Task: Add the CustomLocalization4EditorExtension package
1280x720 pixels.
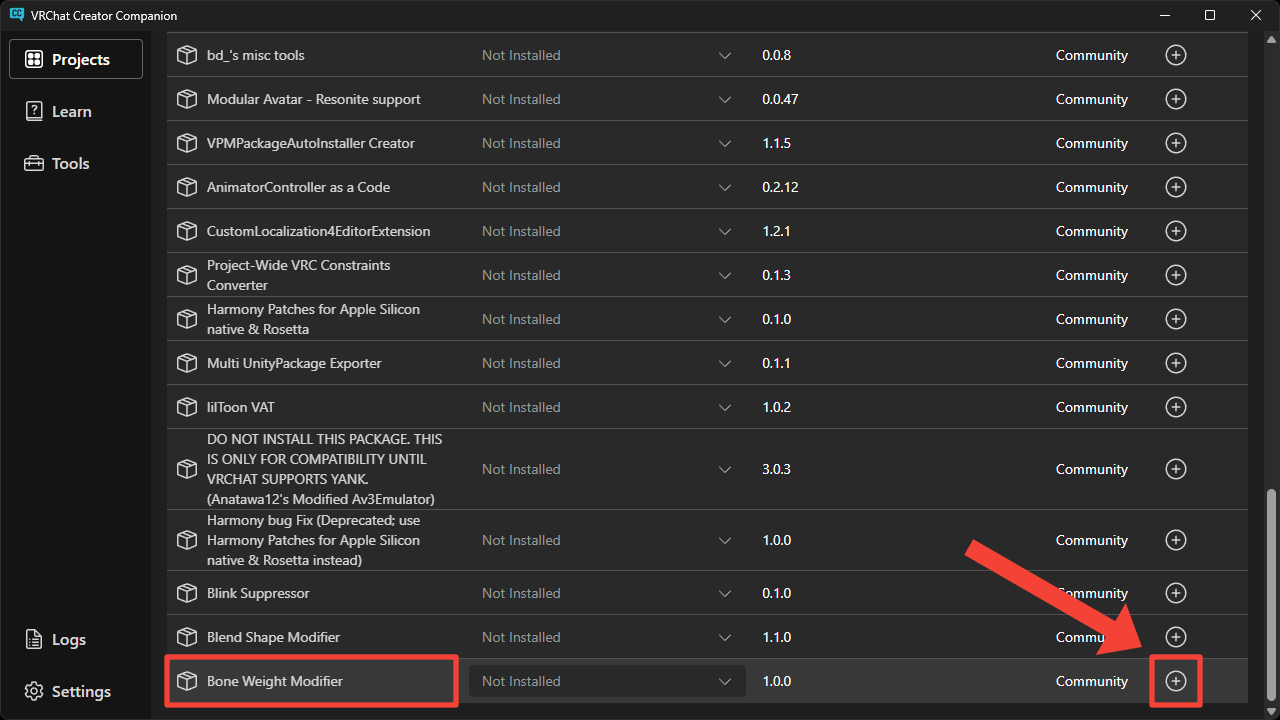Action: tap(1176, 231)
